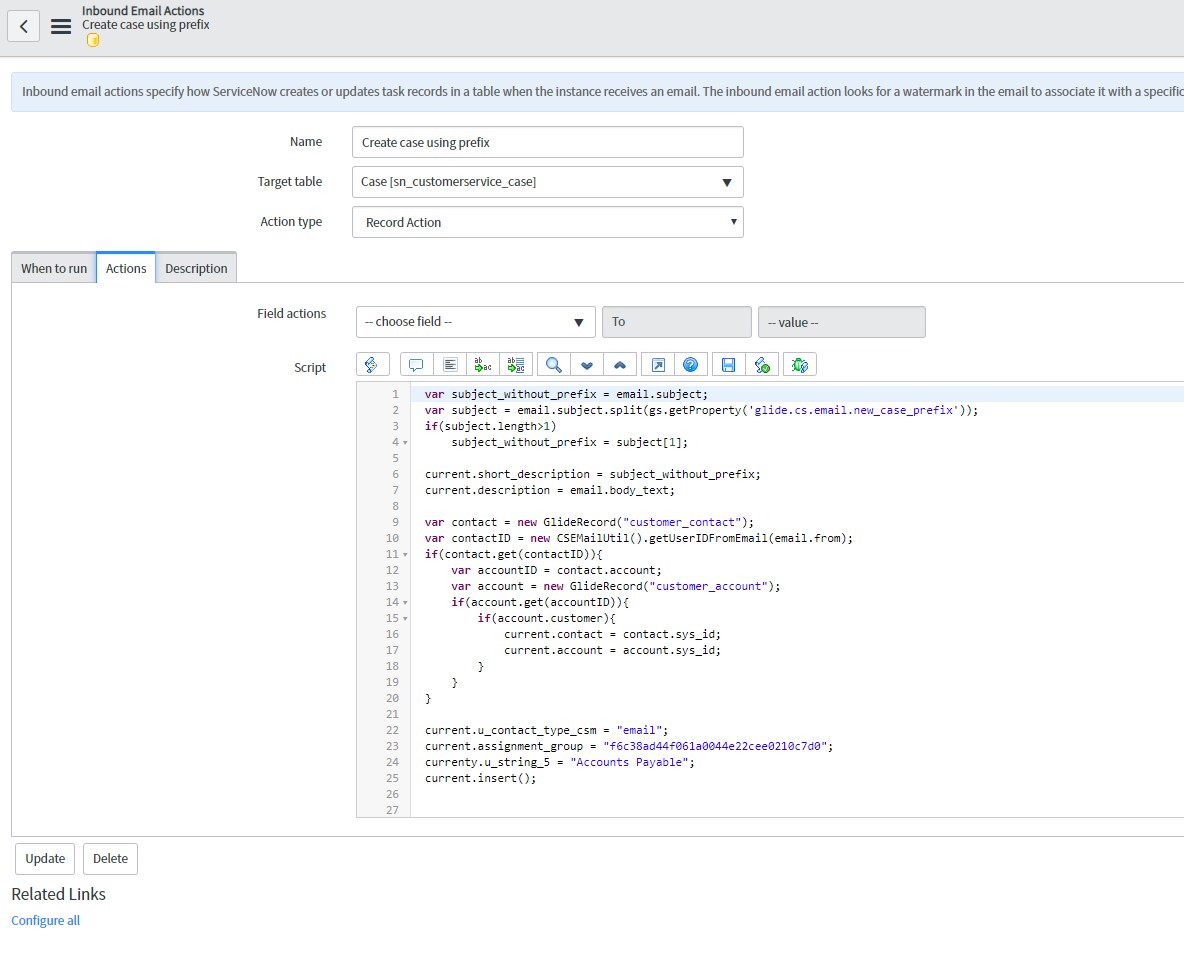Screen dimensions: 1184x968
Task: Open the Target table dropdown
Action: (547, 182)
